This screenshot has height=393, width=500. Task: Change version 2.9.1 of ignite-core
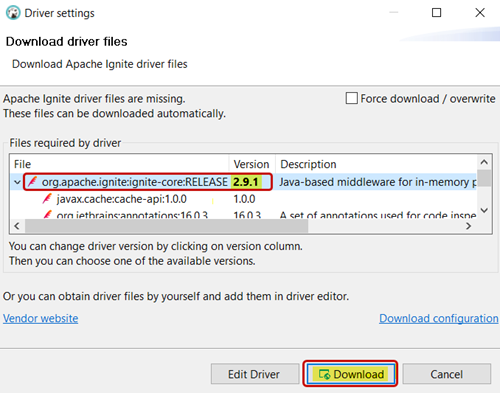tap(246, 182)
